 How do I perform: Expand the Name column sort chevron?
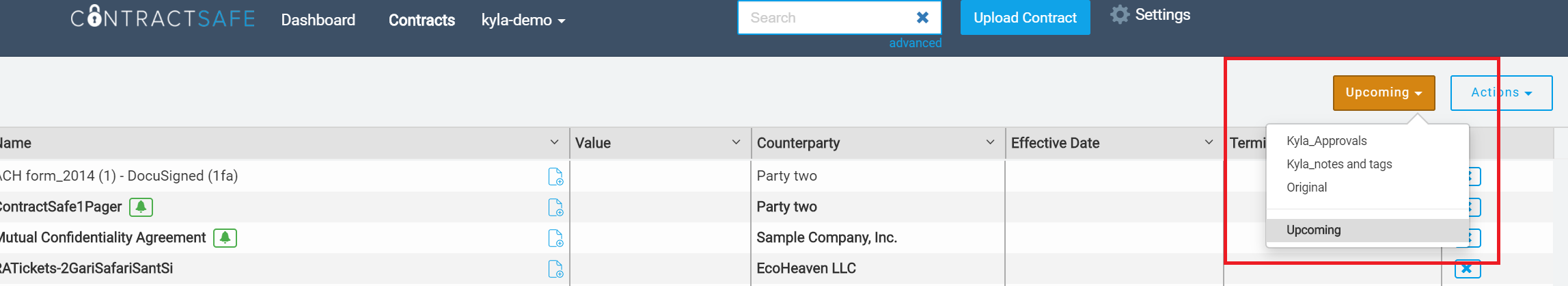tap(554, 142)
